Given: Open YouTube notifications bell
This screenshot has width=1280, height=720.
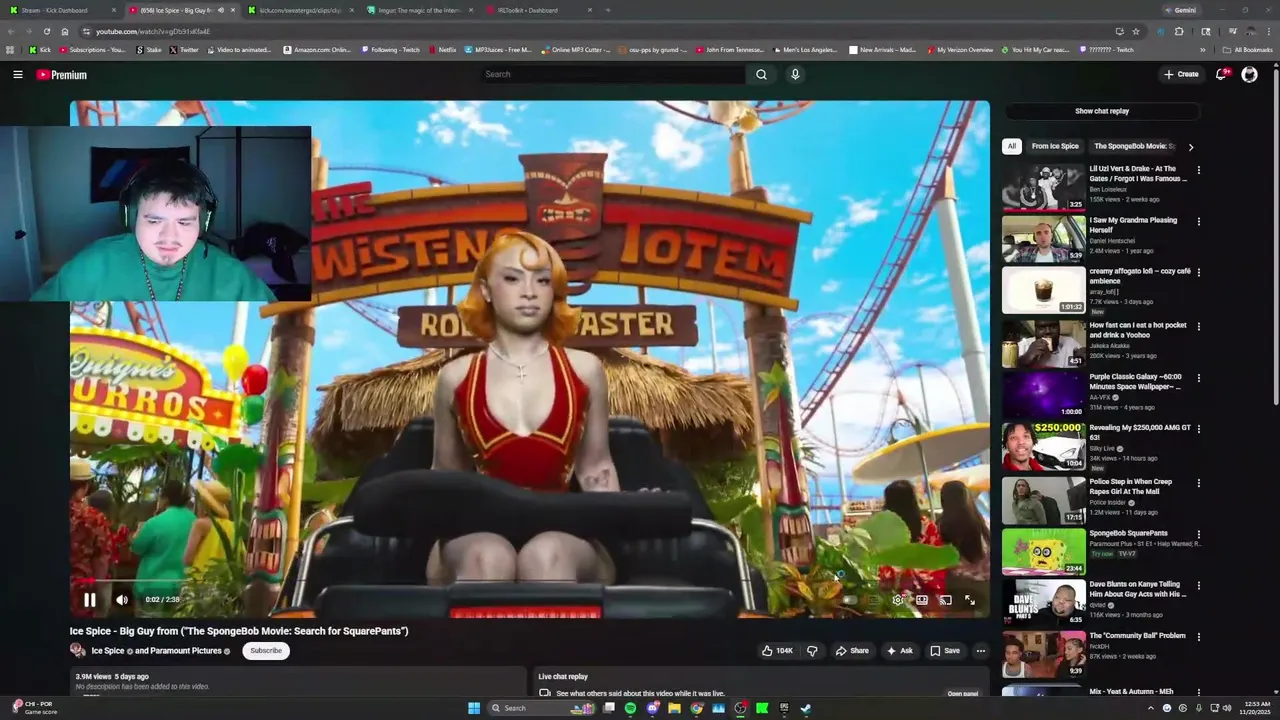Looking at the screenshot, I should tap(1221, 74).
